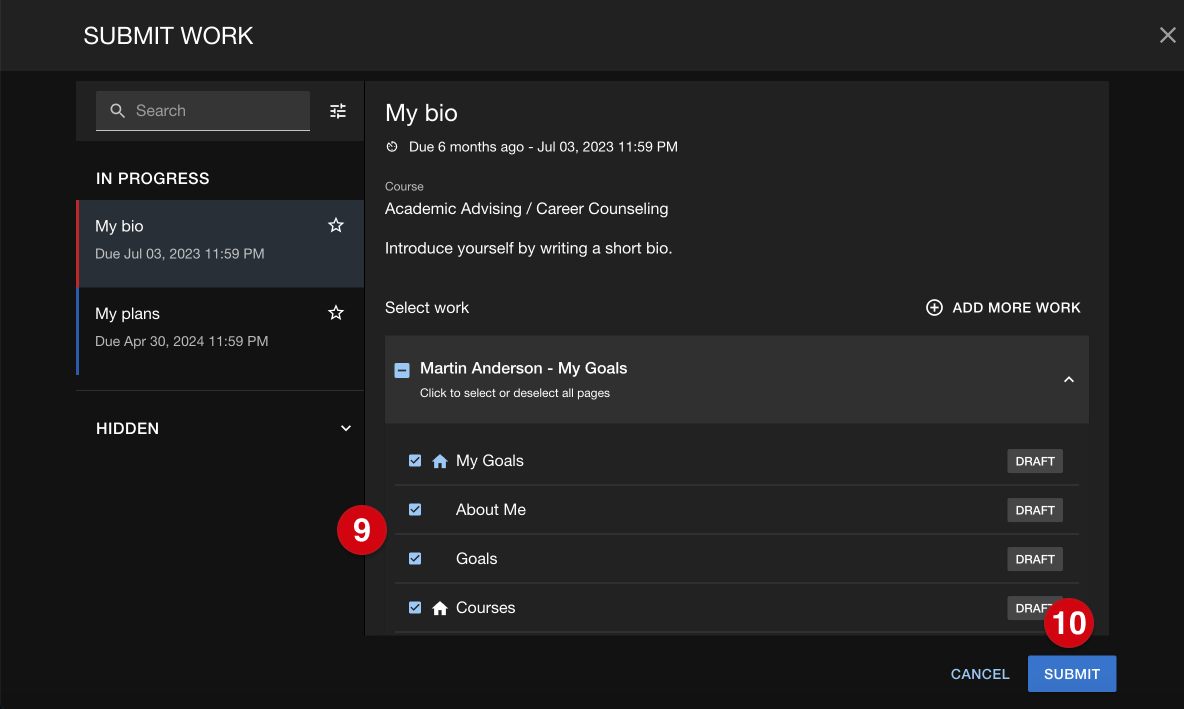1184x709 pixels.
Task: Click the Courses page name
Action: pos(486,608)
